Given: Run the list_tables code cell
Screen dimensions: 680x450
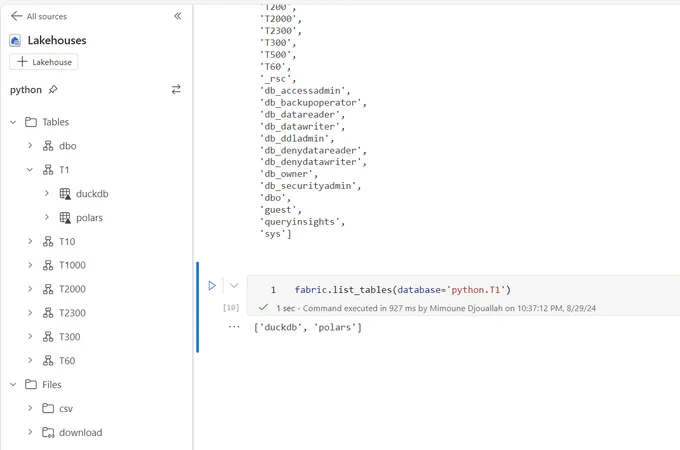Looking at the screenshot, I should [212, 286].
